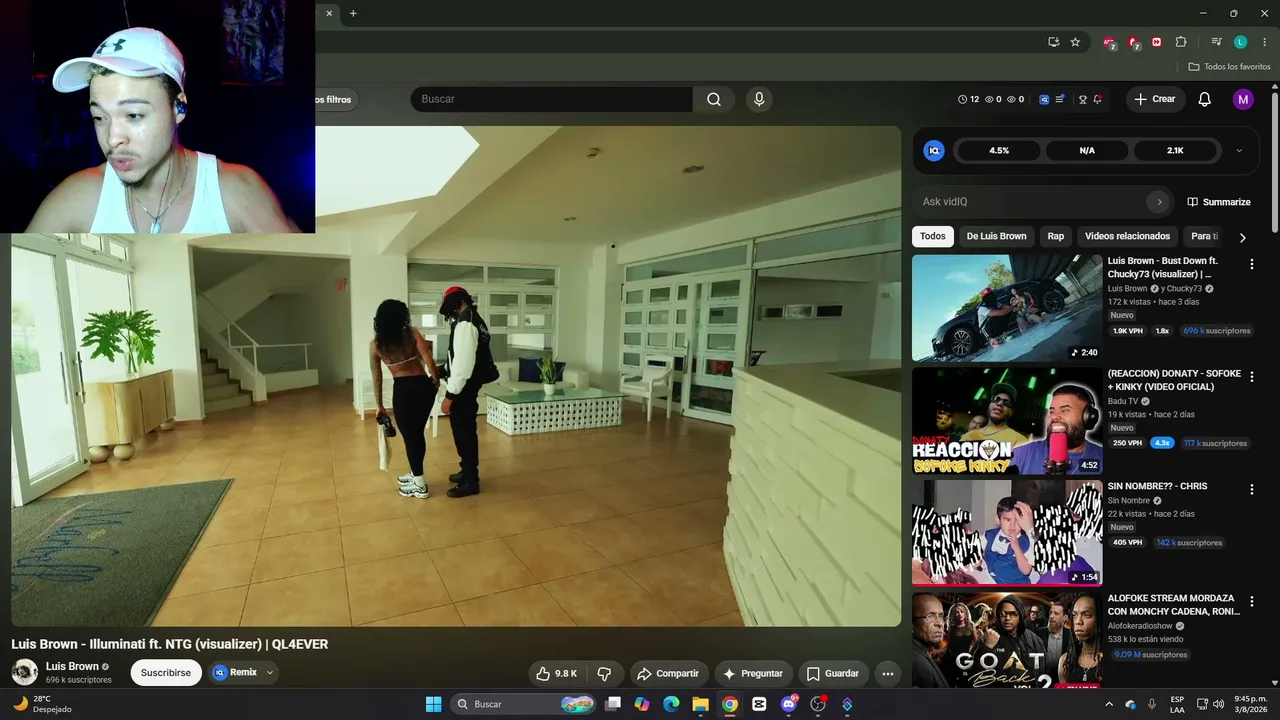Open a new browser tab

353,13
